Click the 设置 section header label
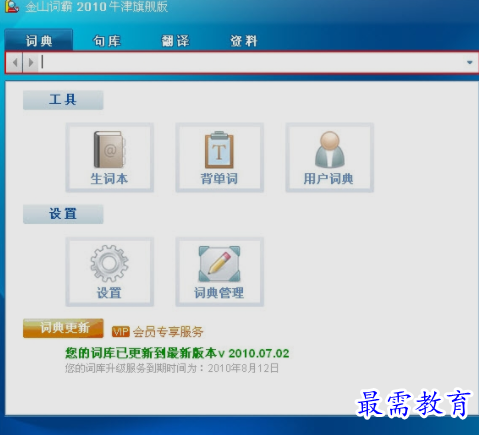The image size is (479, 435). click(x=63, y=214)
